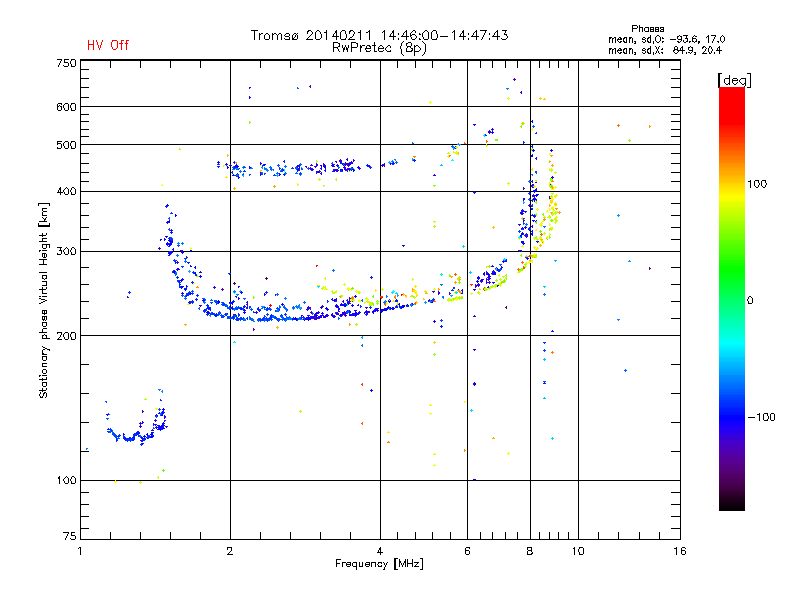
Task: Click the y-axis tick label '75'
Action: pyautogui.click(x=70, y=536)
